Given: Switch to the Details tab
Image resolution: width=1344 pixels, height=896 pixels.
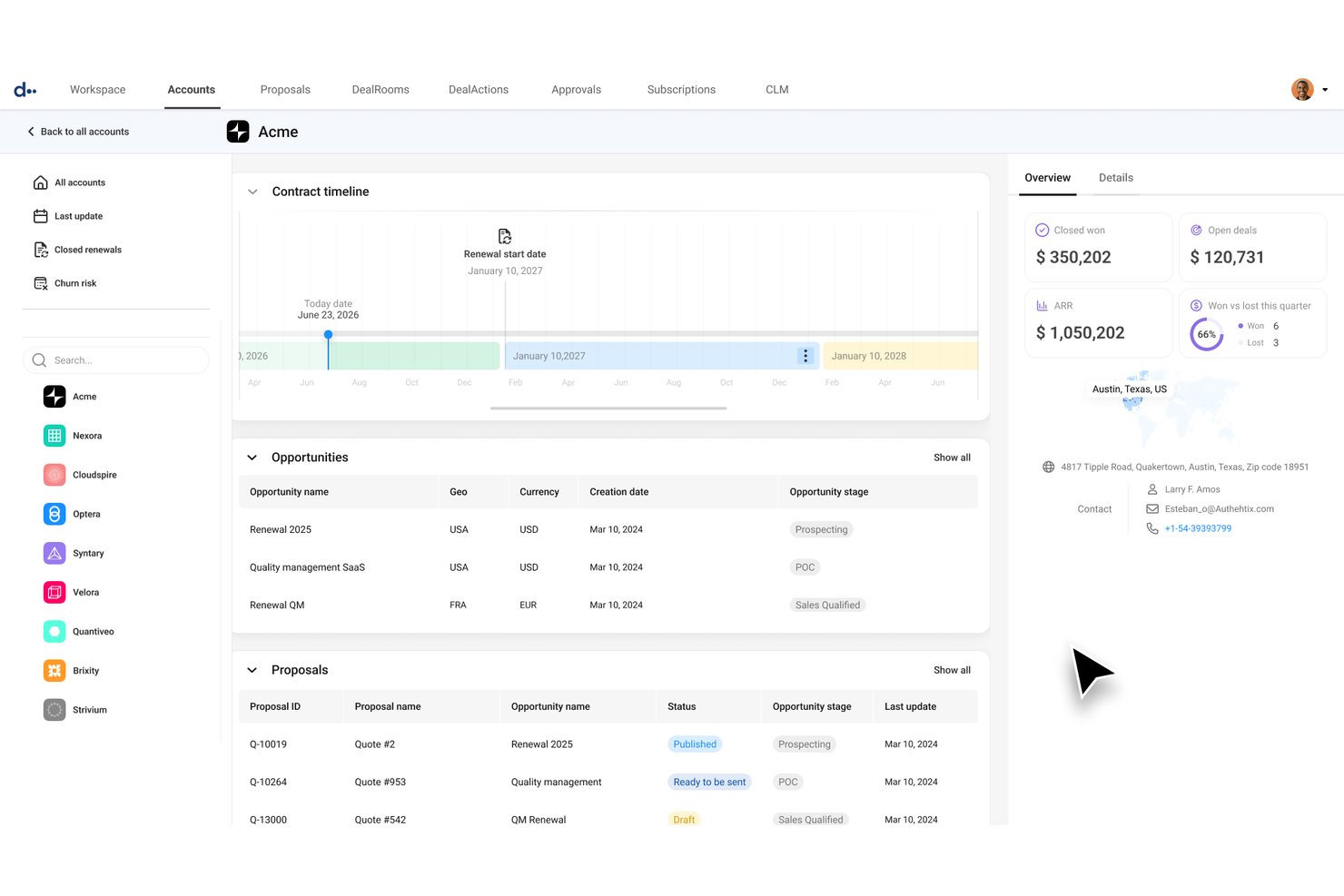Looking at the screenshot, I should point(1116,178).
